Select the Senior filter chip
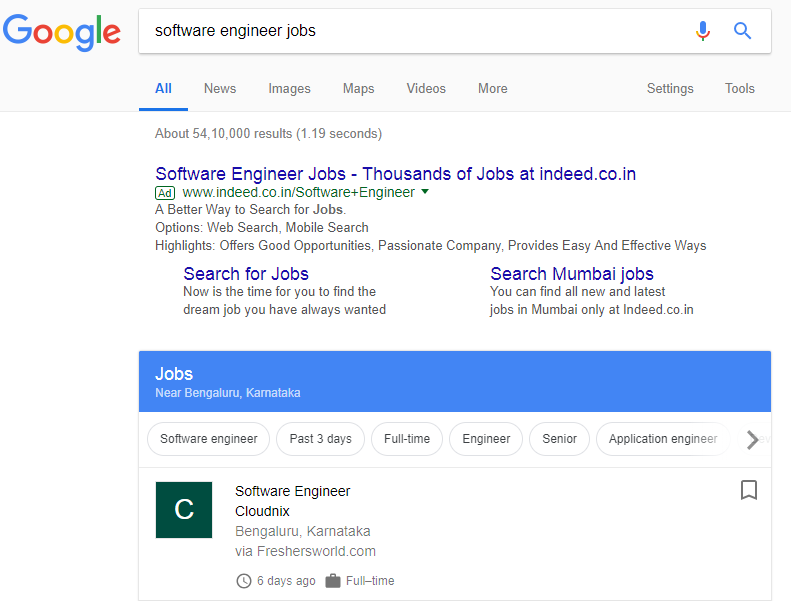The image size is (791, 601). pos(559,439)
